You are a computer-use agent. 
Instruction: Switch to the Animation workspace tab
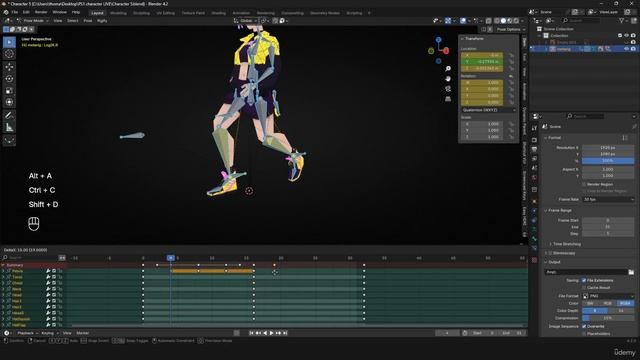click(241, 13)
